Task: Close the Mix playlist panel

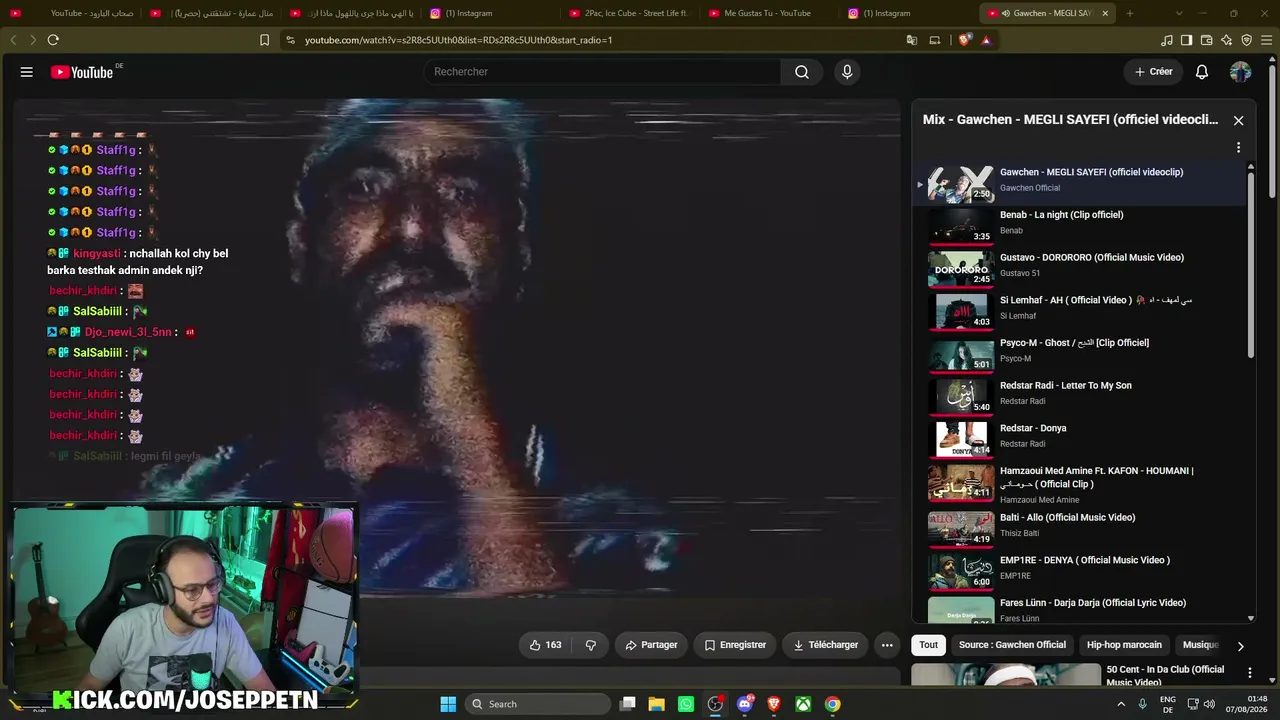Action: (x=1238, y=120)
